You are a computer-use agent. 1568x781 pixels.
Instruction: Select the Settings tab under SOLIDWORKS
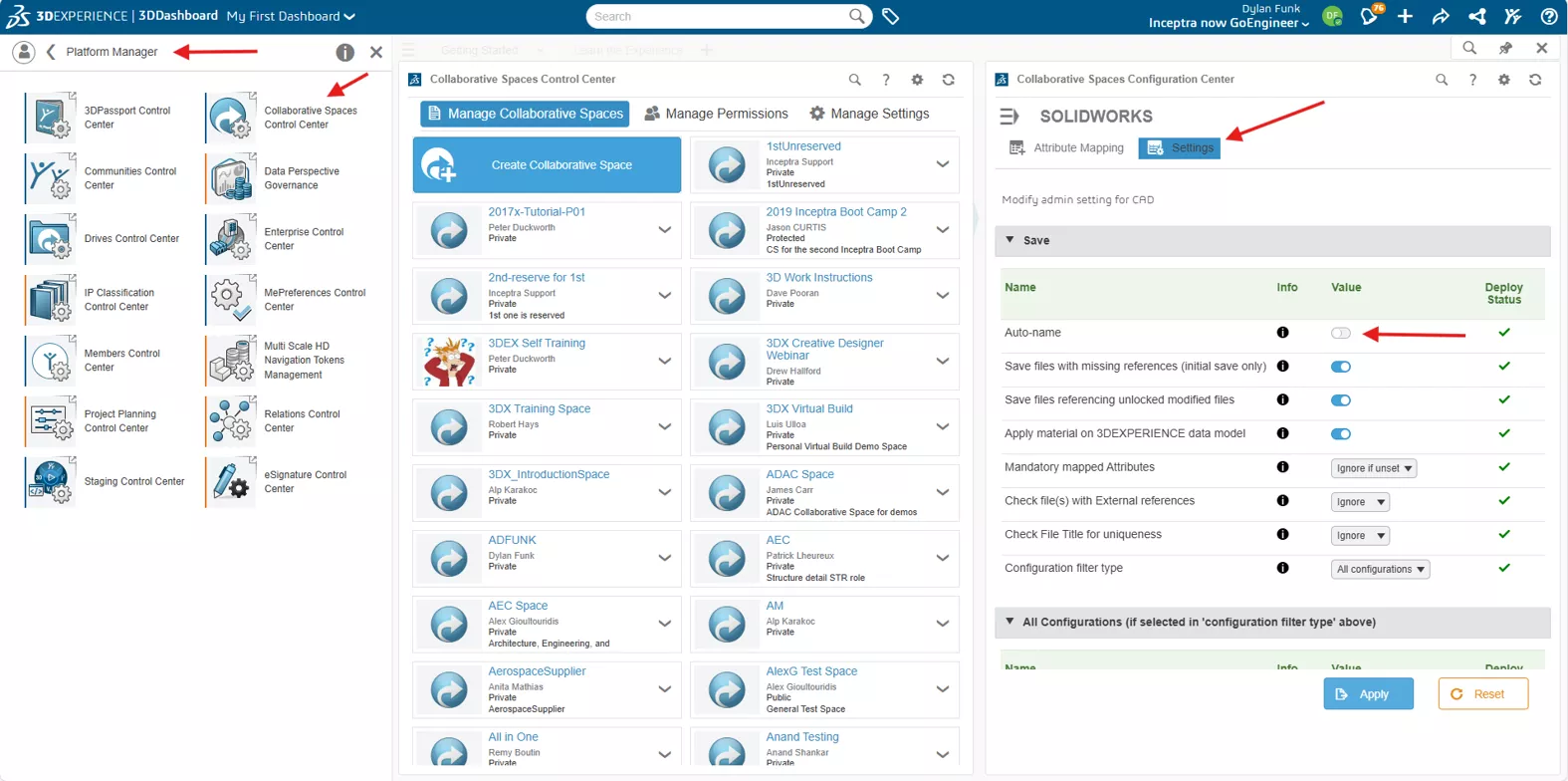click(x=1180, y=147)
